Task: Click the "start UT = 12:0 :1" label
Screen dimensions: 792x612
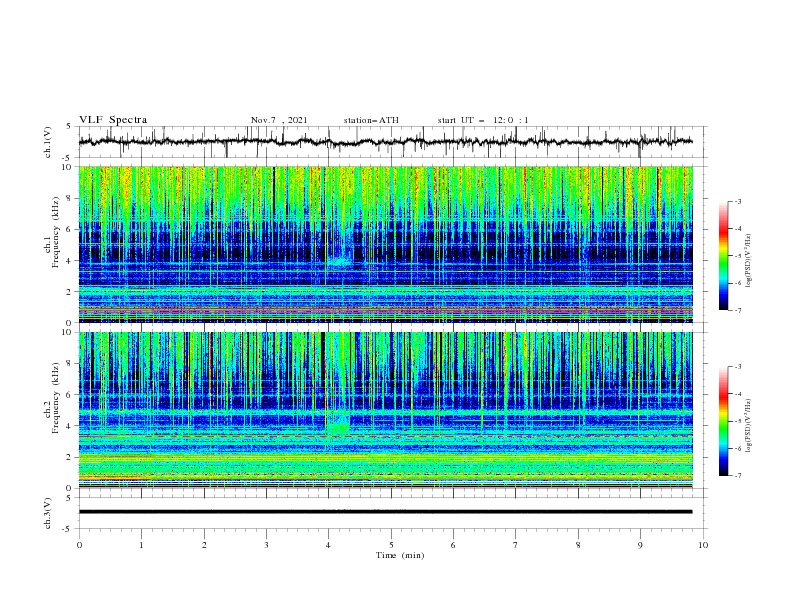Action: coord(483,120)
